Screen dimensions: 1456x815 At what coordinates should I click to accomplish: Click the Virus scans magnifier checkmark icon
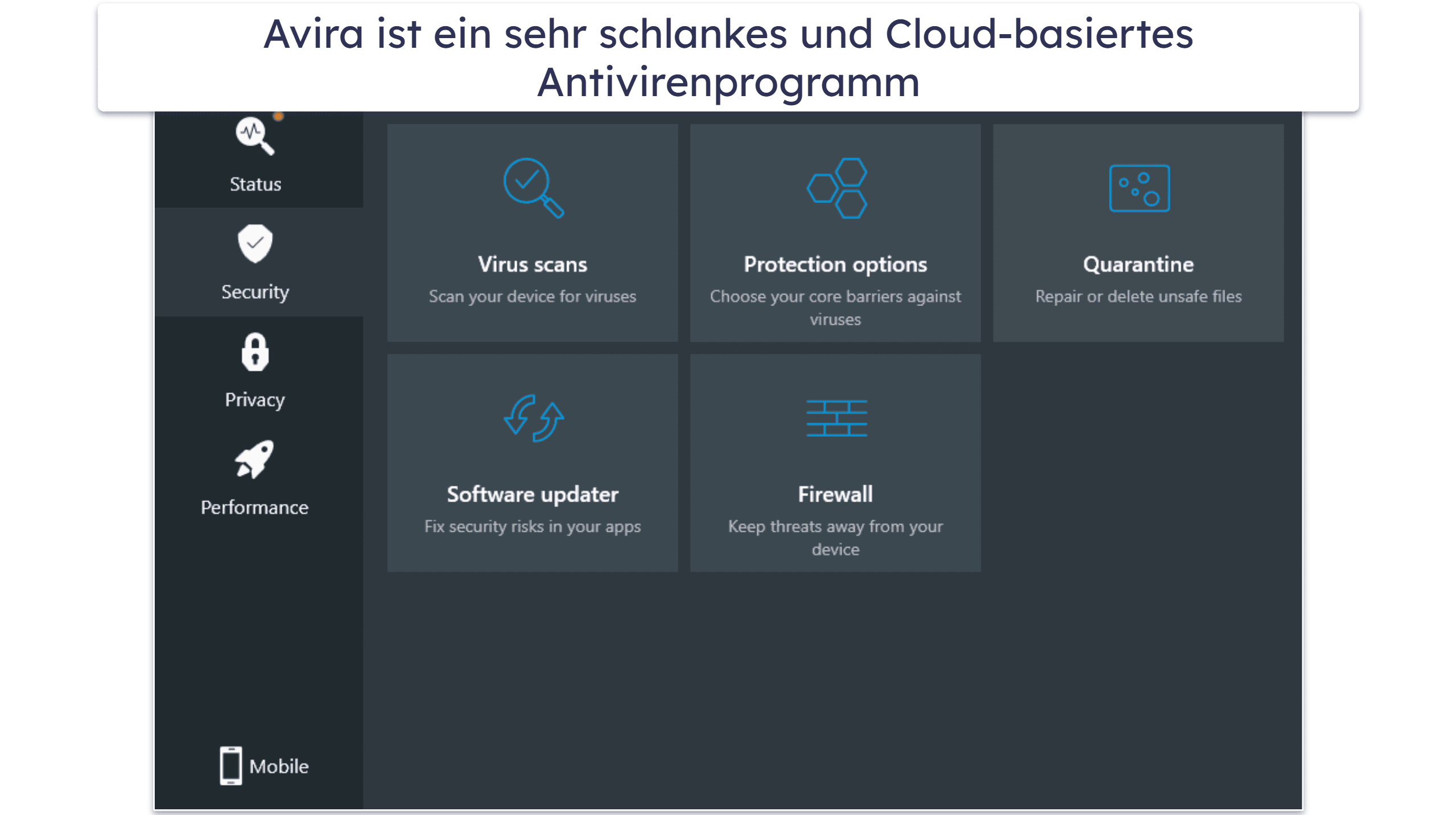(x=533, y=188)
